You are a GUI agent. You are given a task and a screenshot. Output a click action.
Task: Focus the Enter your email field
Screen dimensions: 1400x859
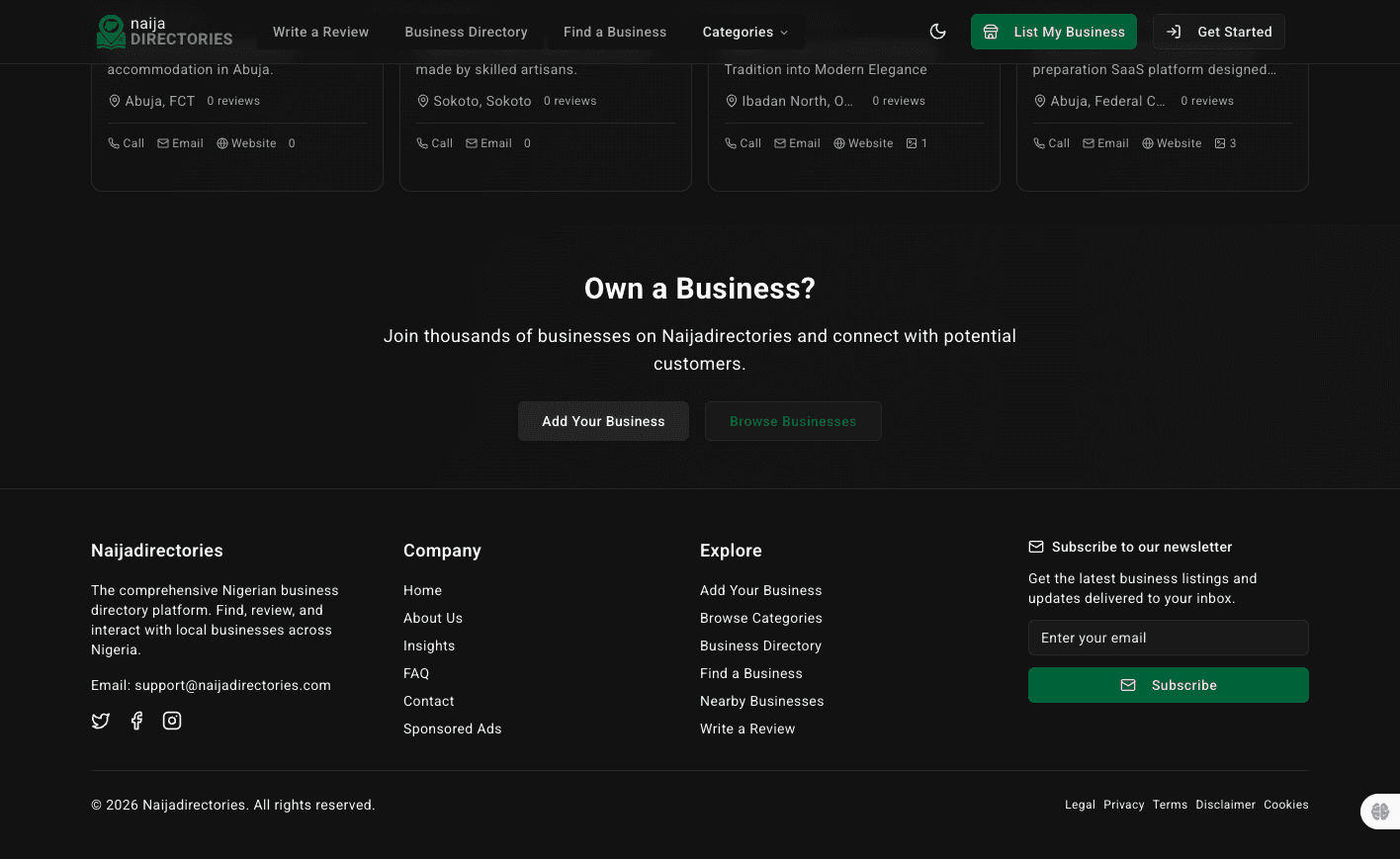coord(1168,638)
